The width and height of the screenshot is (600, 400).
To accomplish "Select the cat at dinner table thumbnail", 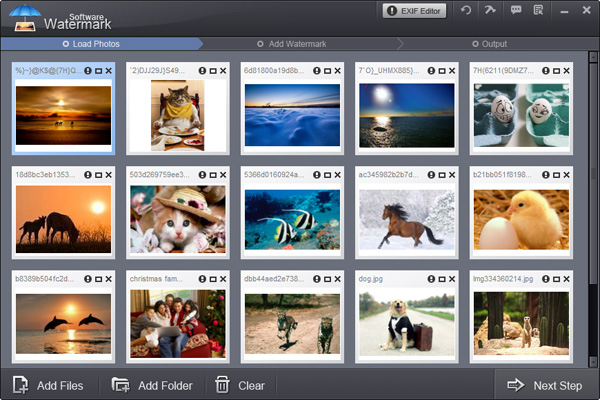I will (x=178, y=115).
